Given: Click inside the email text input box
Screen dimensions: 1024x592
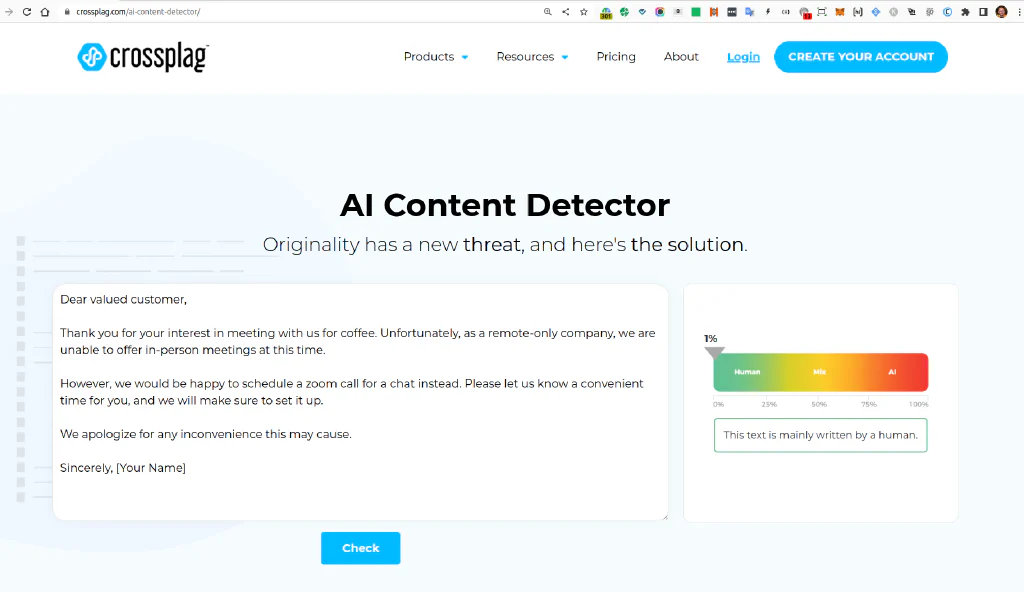Looking at the screenshot, I should pos(360,402).
